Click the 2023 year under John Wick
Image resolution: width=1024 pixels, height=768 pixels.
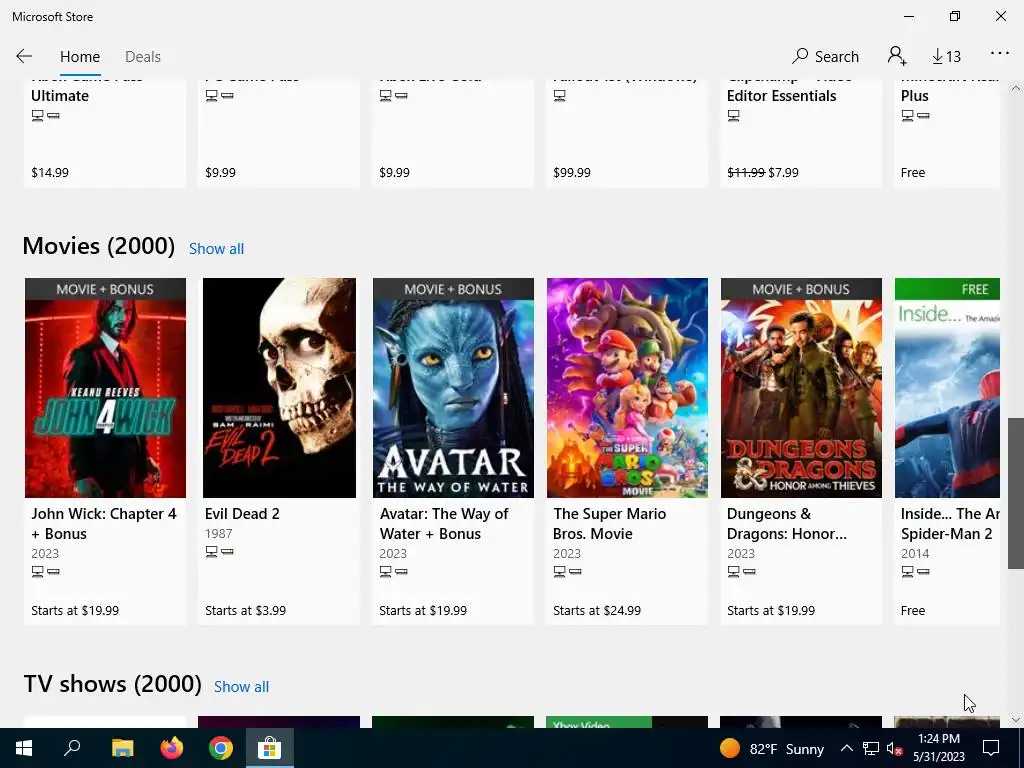pyautogui.click(x=45, y=554)
